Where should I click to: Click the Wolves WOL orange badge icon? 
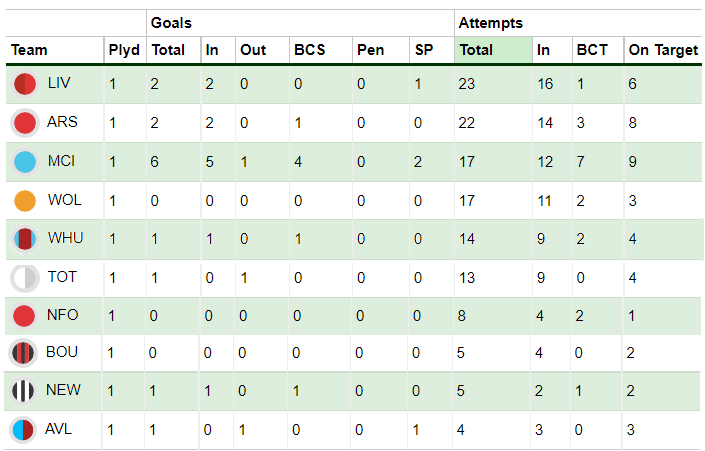click(x=25, y=201)
